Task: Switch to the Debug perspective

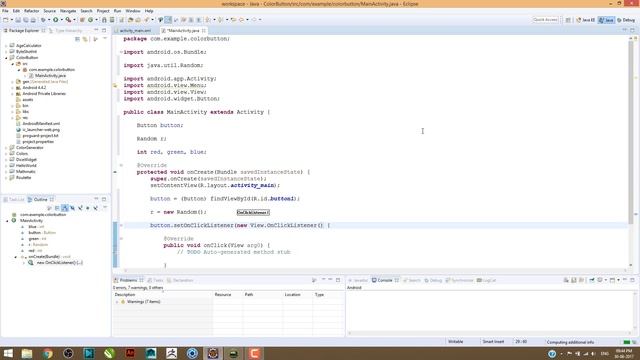Action: [626, 20]
